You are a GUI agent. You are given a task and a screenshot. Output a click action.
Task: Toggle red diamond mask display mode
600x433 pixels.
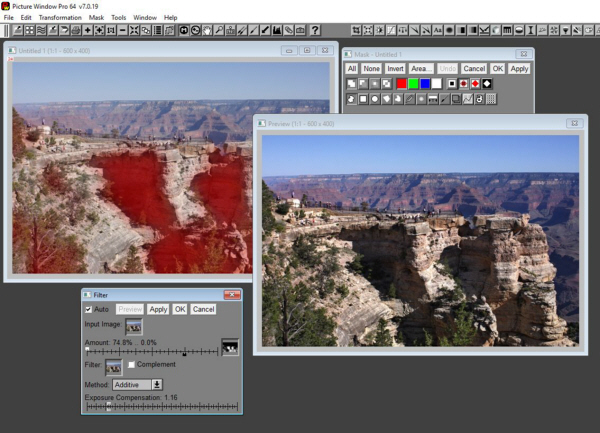coord(476,84)
